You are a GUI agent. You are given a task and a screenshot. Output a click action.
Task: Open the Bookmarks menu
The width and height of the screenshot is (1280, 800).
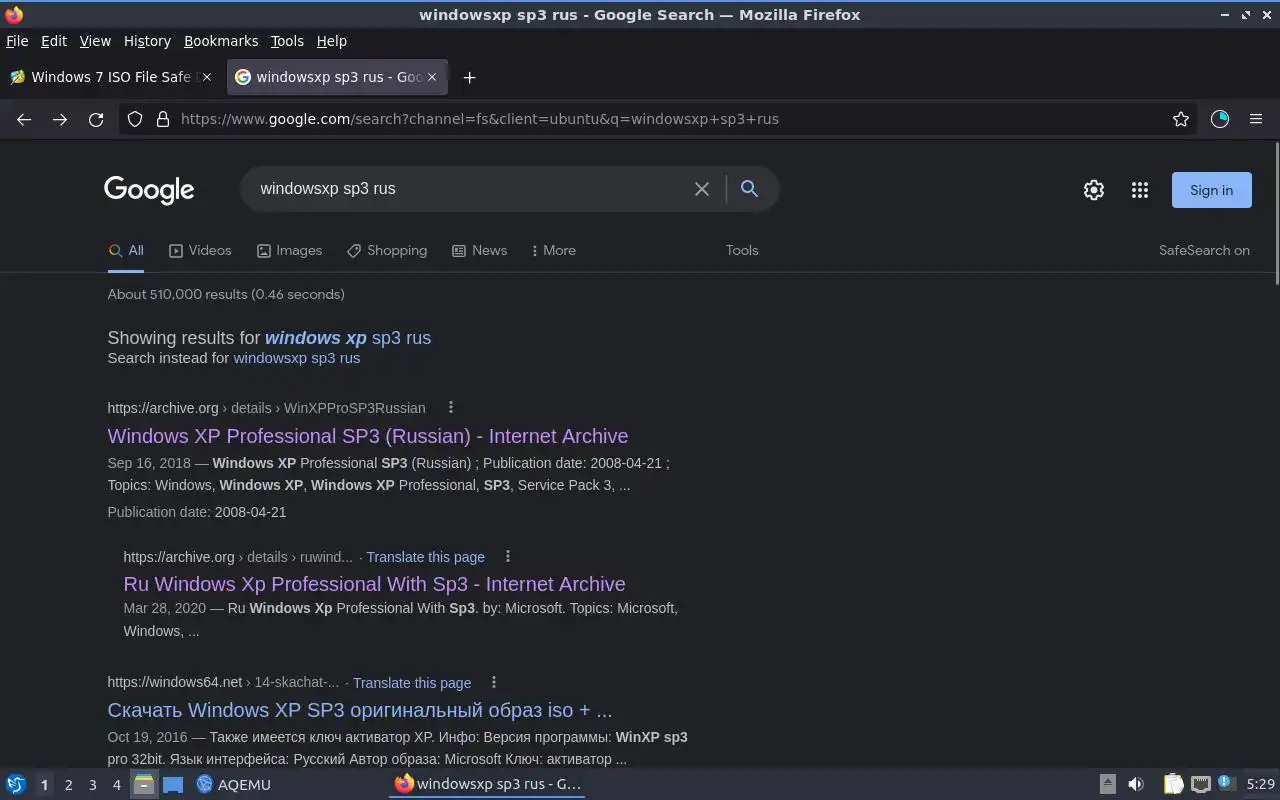click(221, 41)
